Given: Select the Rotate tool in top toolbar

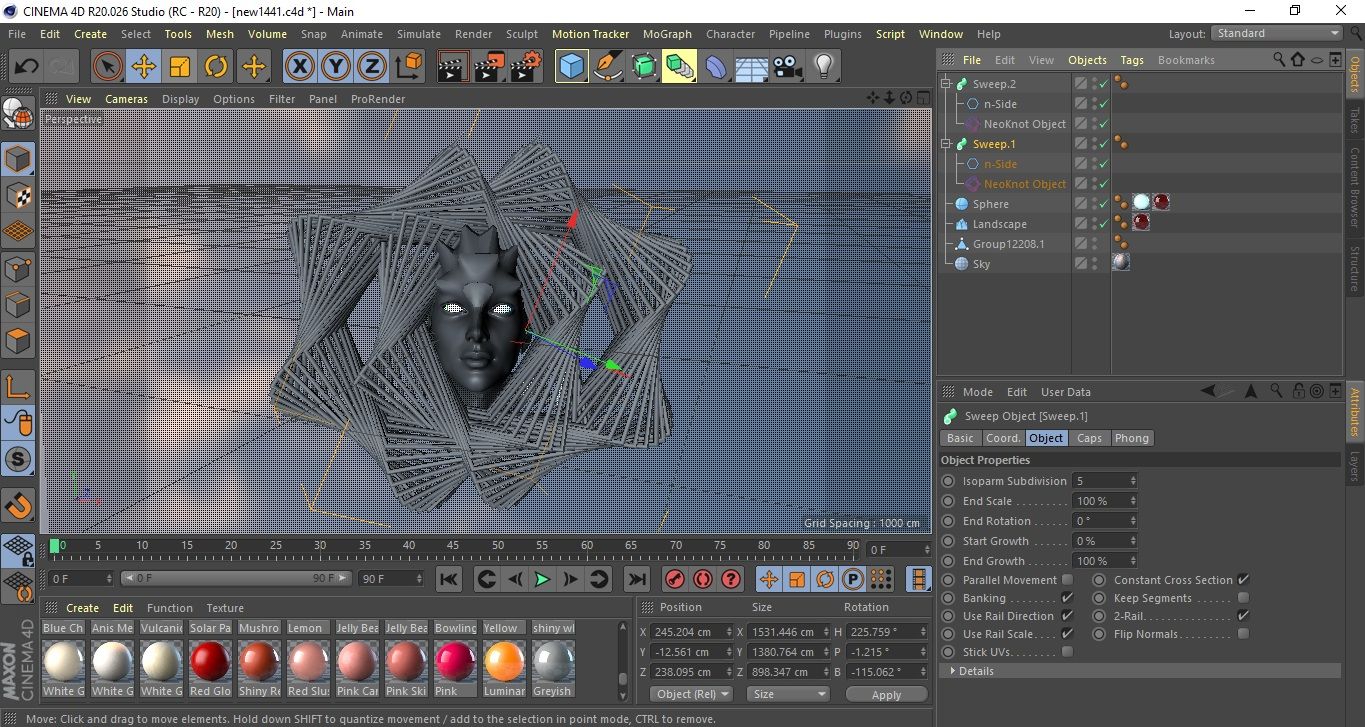Looking at the screenshot, I should point(216,67).
